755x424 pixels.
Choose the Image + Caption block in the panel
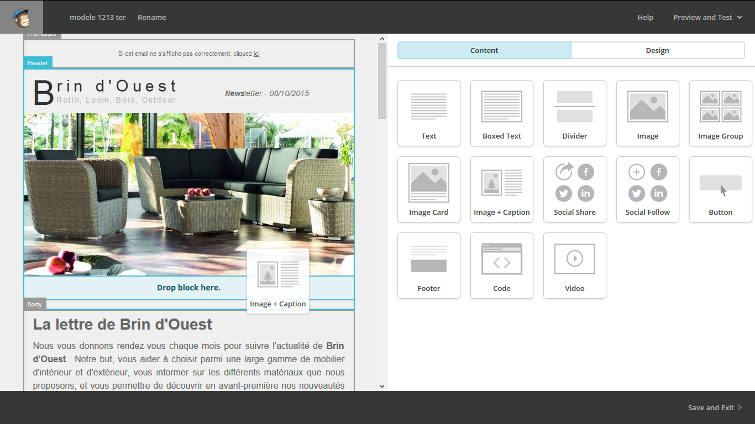502,190
